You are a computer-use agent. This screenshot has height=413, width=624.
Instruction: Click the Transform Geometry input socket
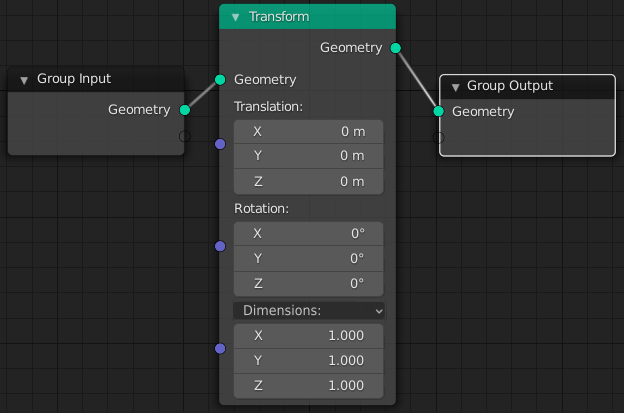pyautogui.click(x=220, y=80)
